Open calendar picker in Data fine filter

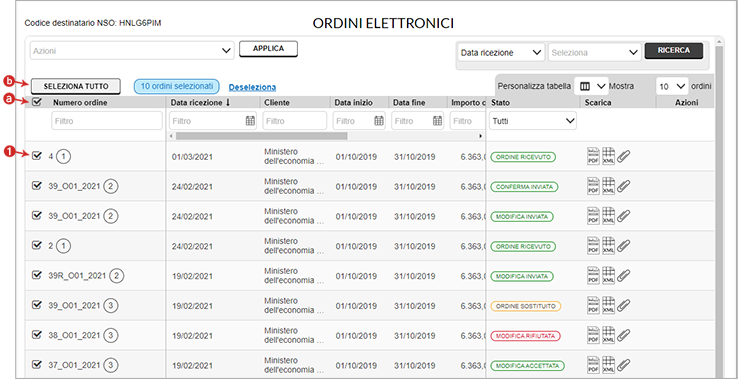click(437, 121)
